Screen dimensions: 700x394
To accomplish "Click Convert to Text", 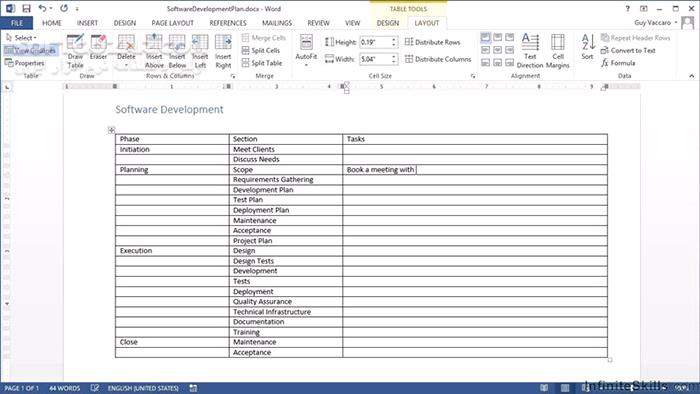I will click(x=628, y=50).
